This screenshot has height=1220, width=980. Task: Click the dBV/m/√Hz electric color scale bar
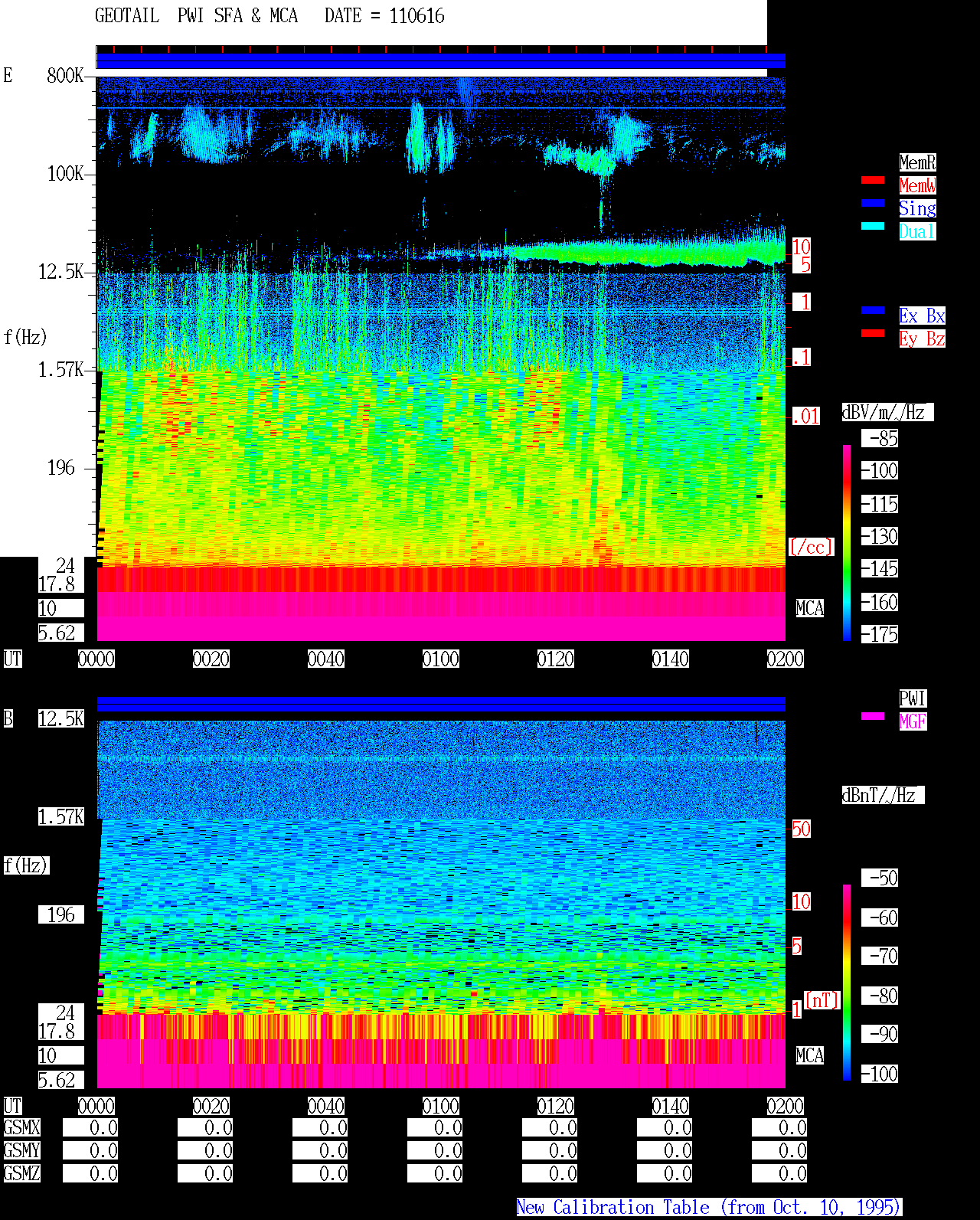[x=847, y=542]
